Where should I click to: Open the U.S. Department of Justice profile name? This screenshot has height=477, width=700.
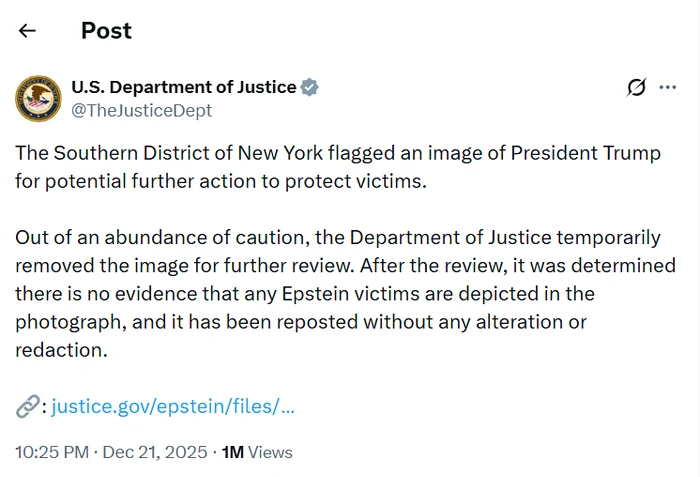[184, 87]
